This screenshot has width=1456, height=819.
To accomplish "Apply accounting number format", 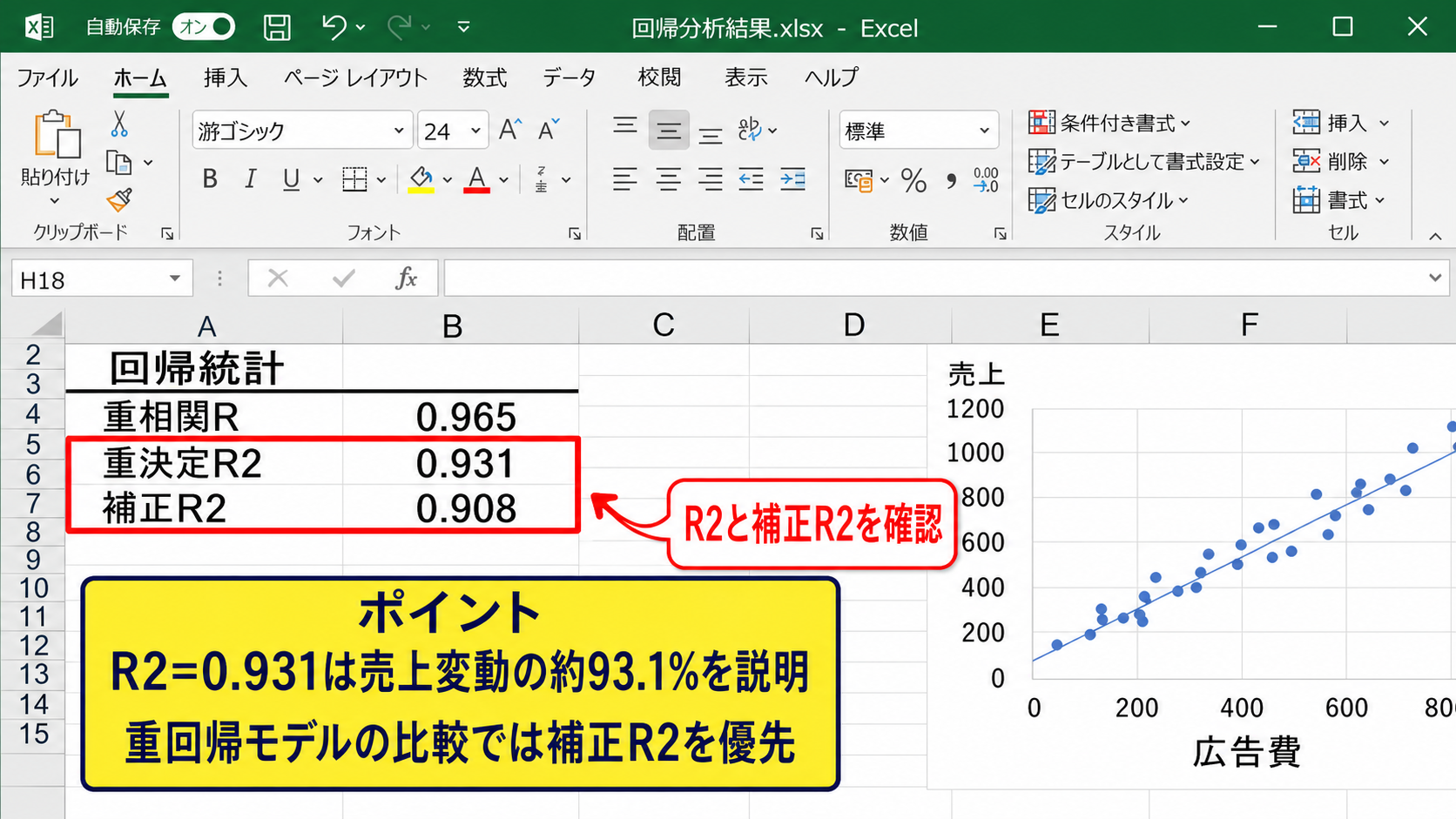I will click(859, 180).
